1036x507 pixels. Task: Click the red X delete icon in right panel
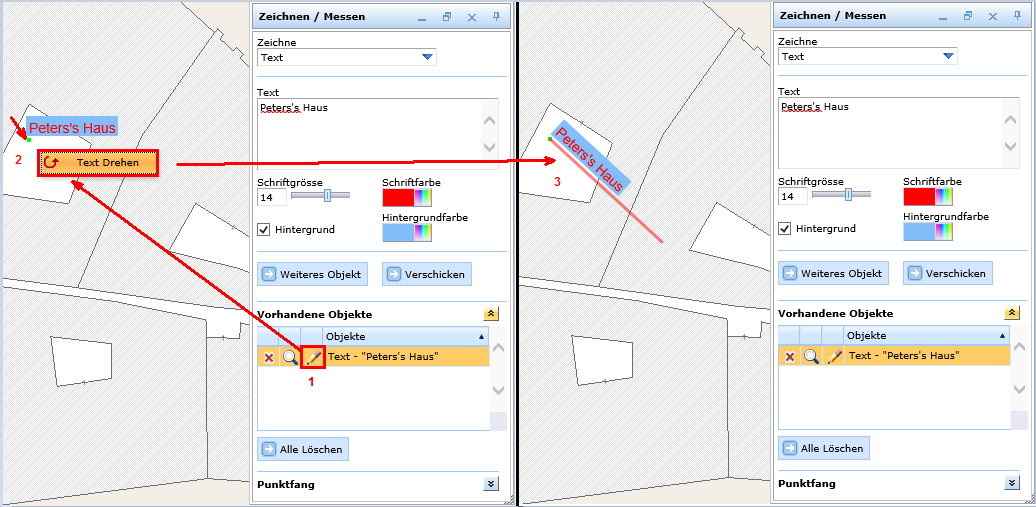click(x=789, y=356)
